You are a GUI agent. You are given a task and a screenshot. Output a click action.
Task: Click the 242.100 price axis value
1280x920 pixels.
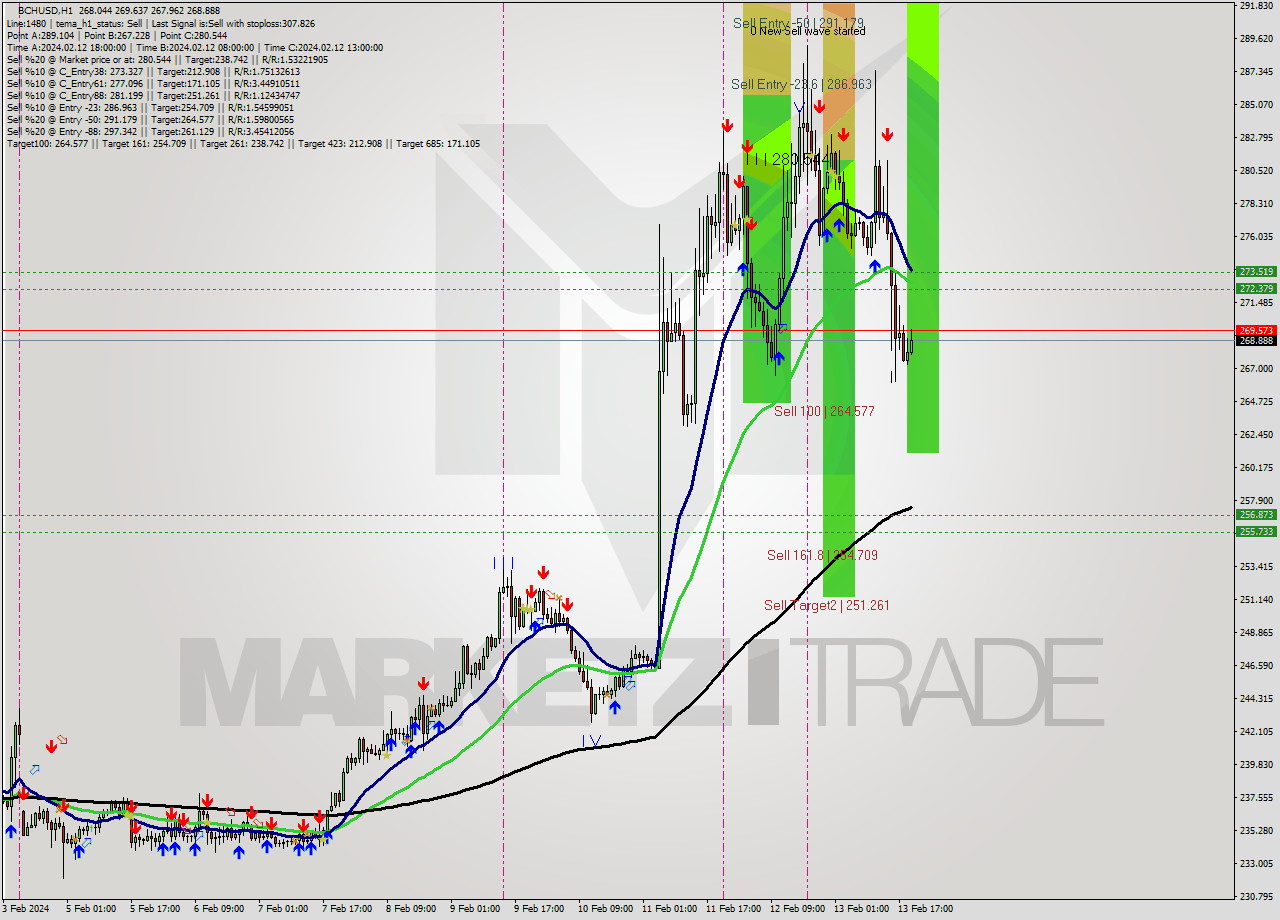[1256, 732]
